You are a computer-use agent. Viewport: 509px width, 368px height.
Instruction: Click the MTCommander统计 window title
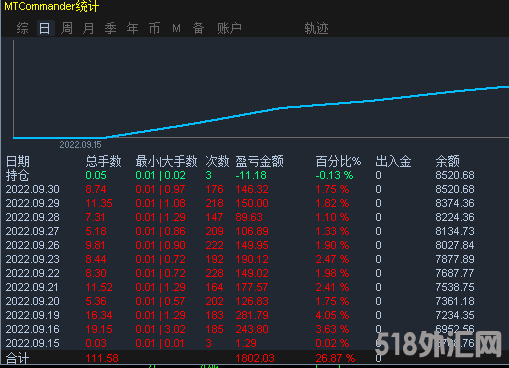[52, 6]
